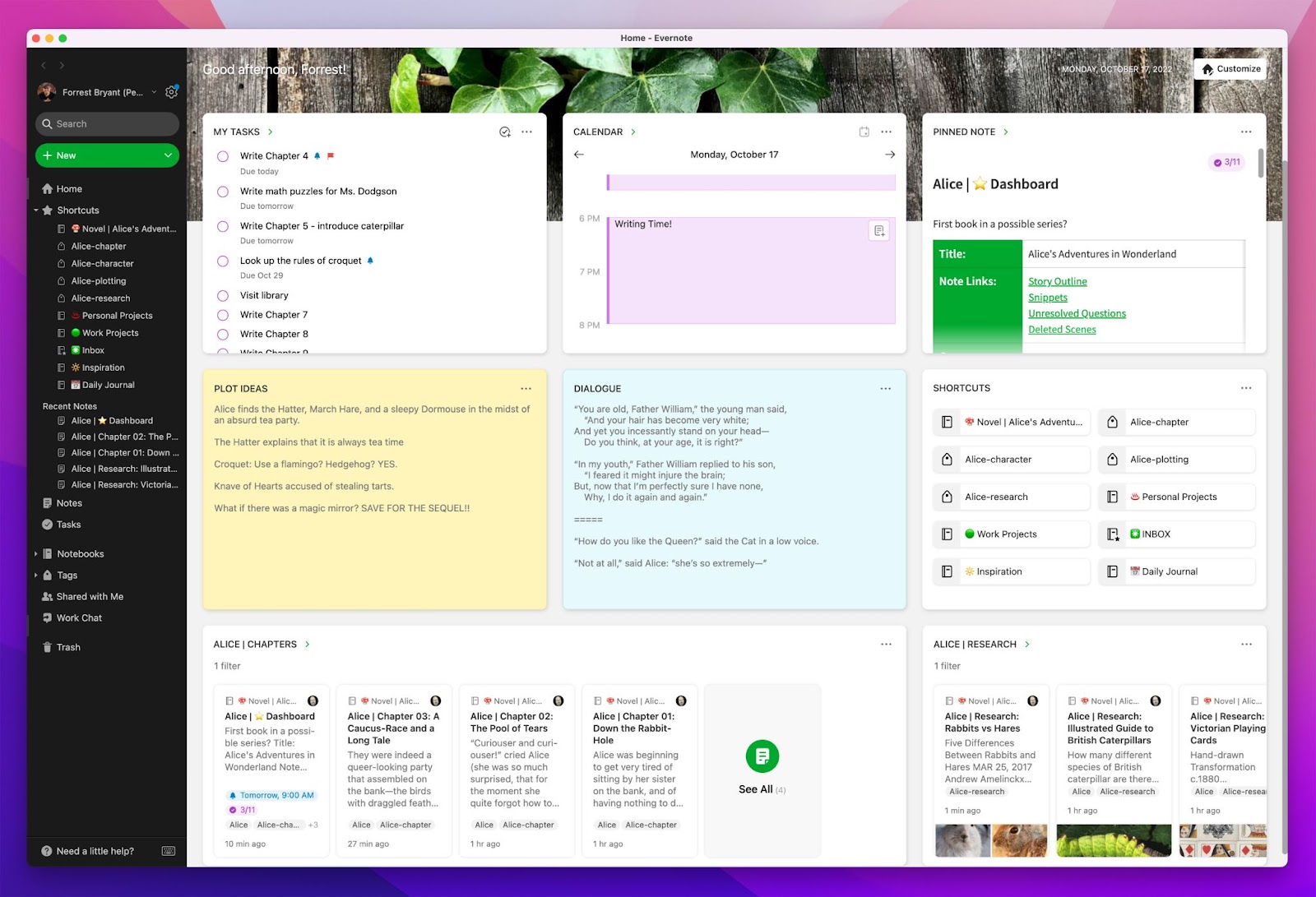Open Pinned Note widget options menu

1246,132
